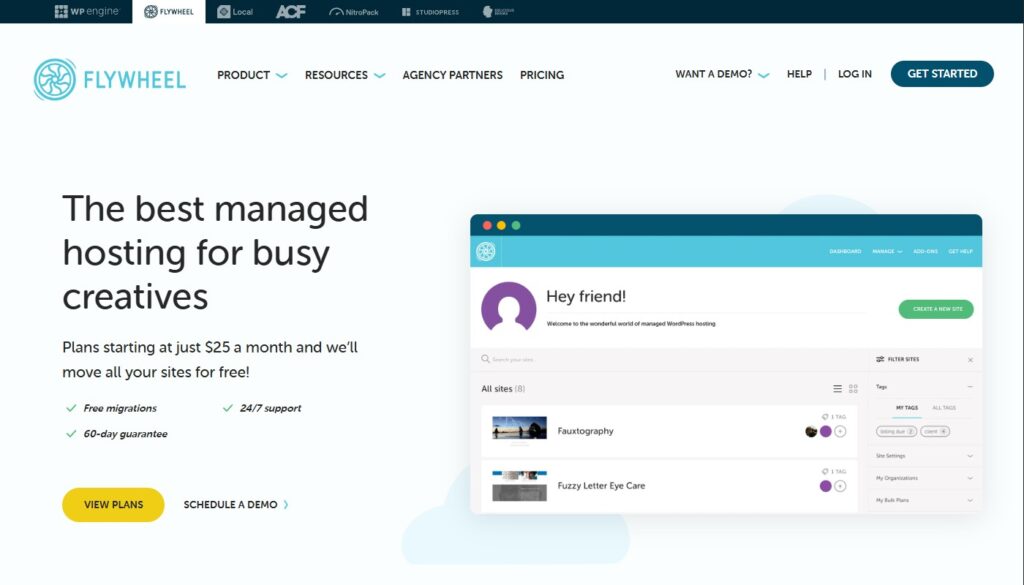Click the Schedule a Demo link

(236, 505)
